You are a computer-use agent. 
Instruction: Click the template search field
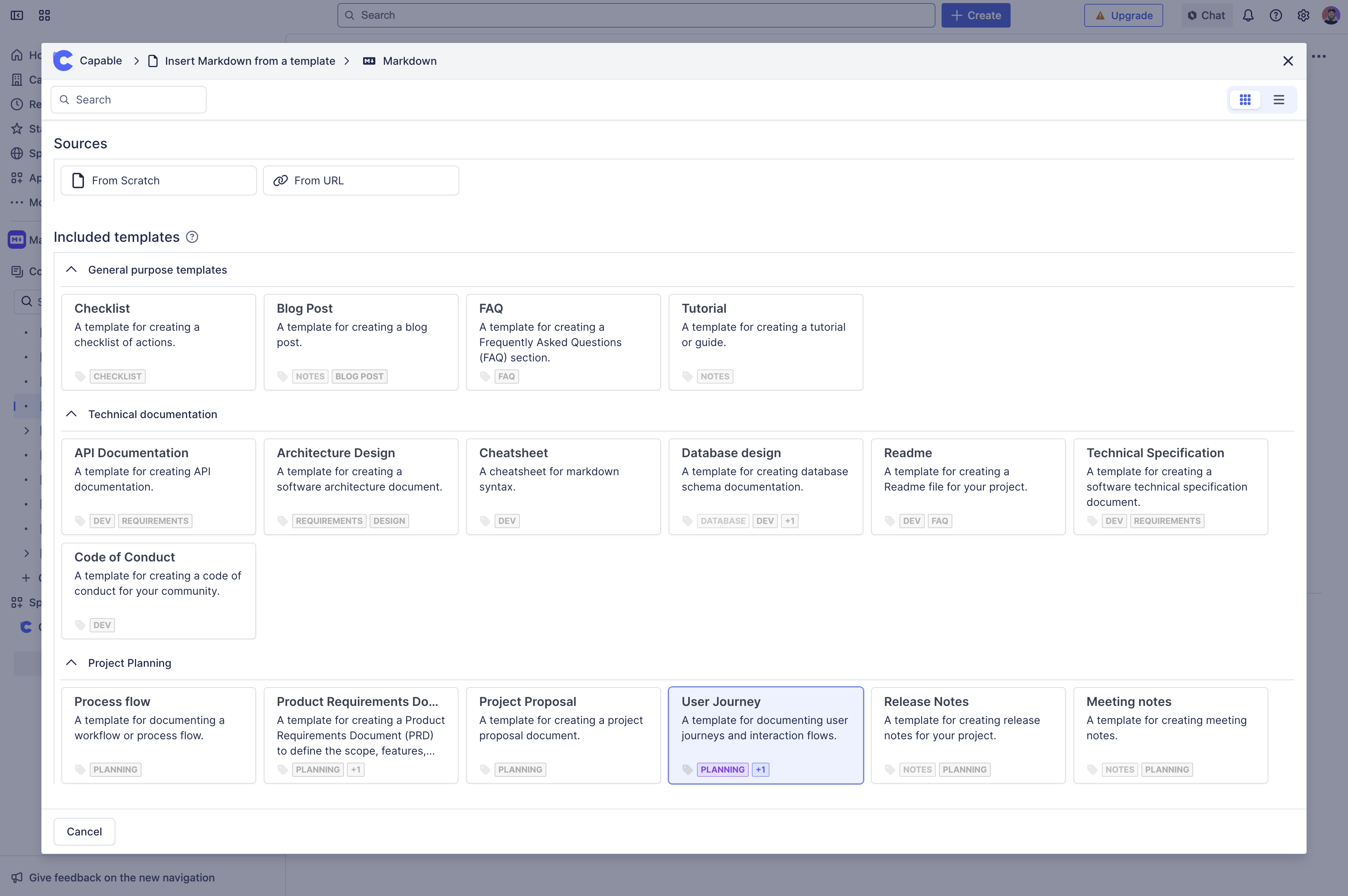pos(128,99)
